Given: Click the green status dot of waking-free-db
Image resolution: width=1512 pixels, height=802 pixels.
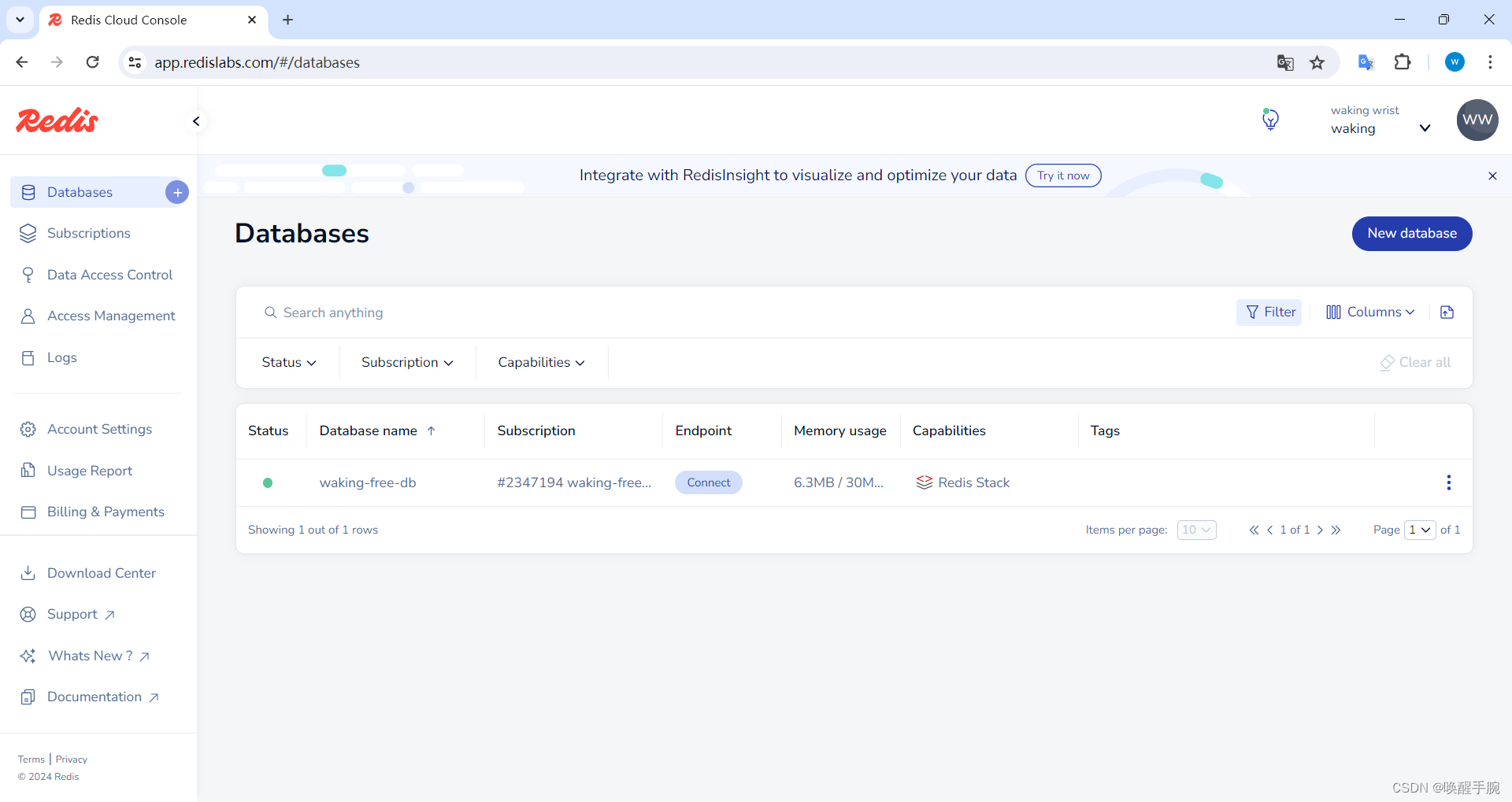Looking at the screenshot, I should (268, 482).
